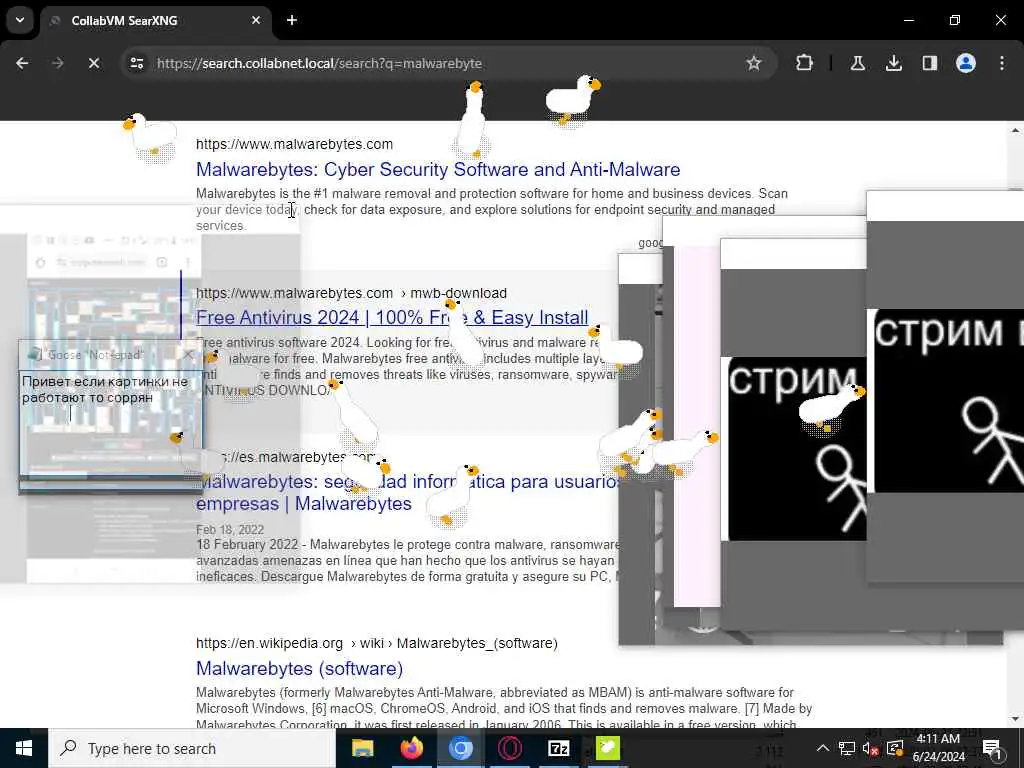Open a new browser tab
The height and width of the screenshot is (768, 1024).
click(x=292, y=20)
